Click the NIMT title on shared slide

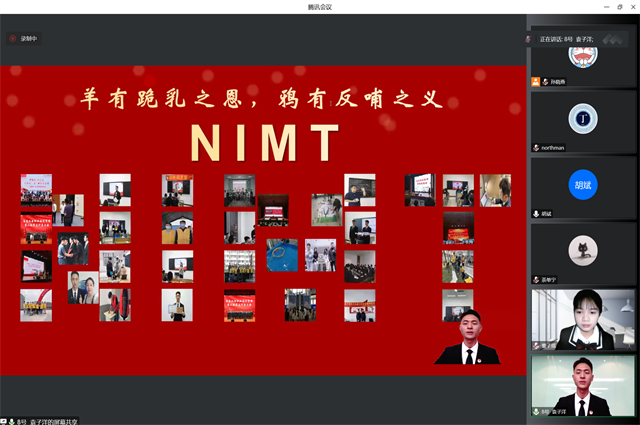[x=266, y=142]
